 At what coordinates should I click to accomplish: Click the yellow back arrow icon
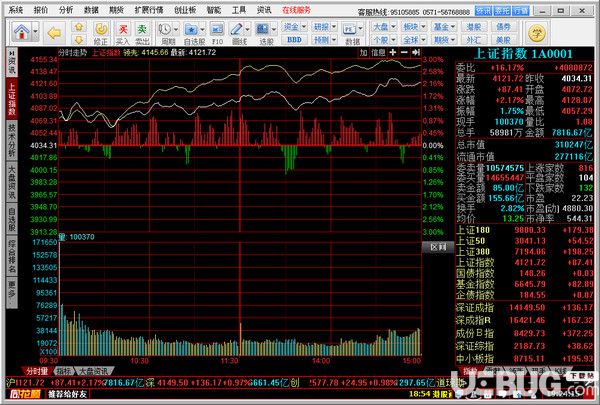pos(54,33)
